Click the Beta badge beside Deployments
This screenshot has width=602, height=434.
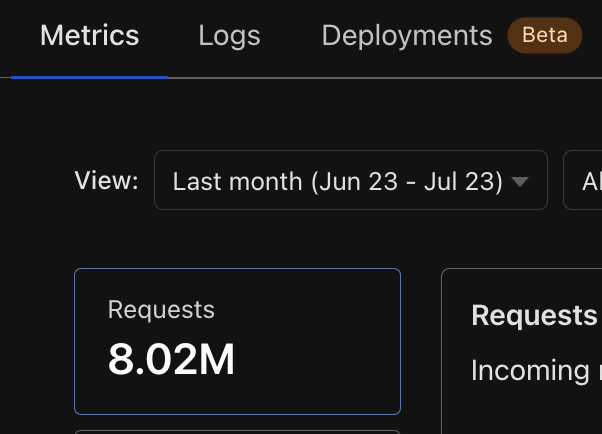[x=544, y=37]
